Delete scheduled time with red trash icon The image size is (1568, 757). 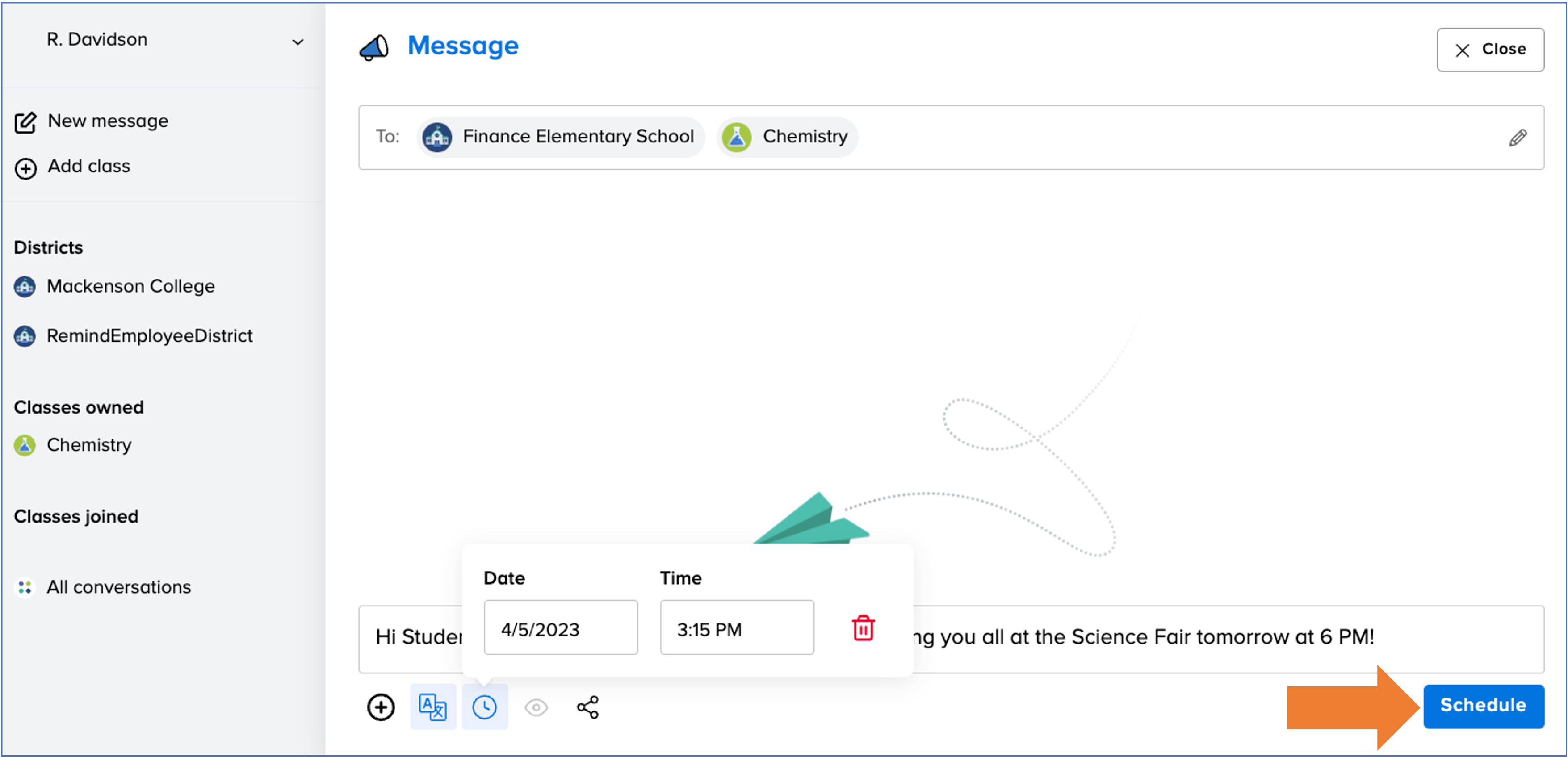(x=863, y=628)
